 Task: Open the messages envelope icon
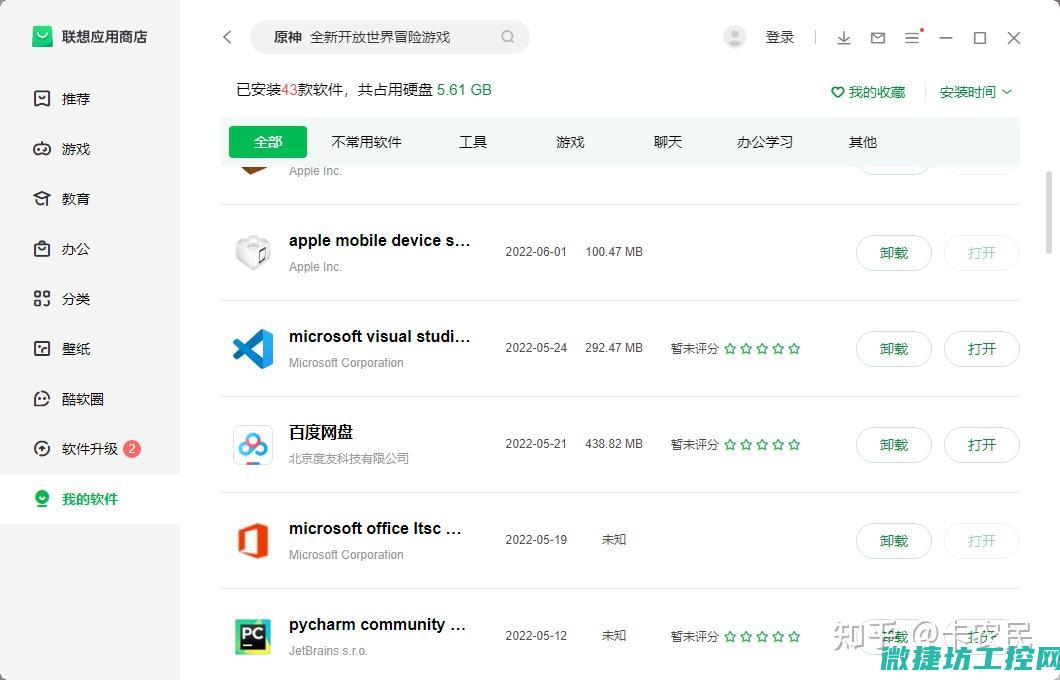click(877, 38)
